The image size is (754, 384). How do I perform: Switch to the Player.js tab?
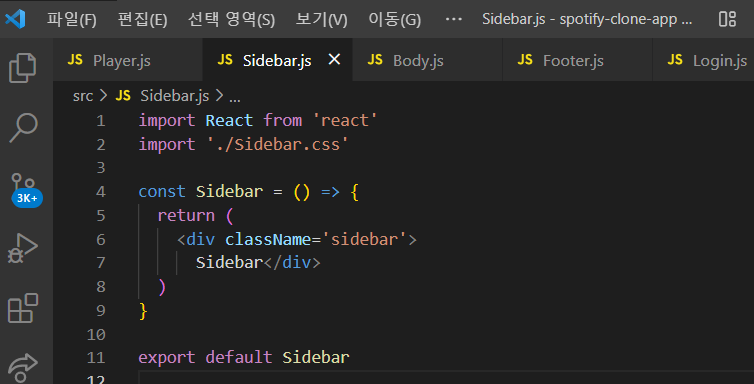click(128, 60)
